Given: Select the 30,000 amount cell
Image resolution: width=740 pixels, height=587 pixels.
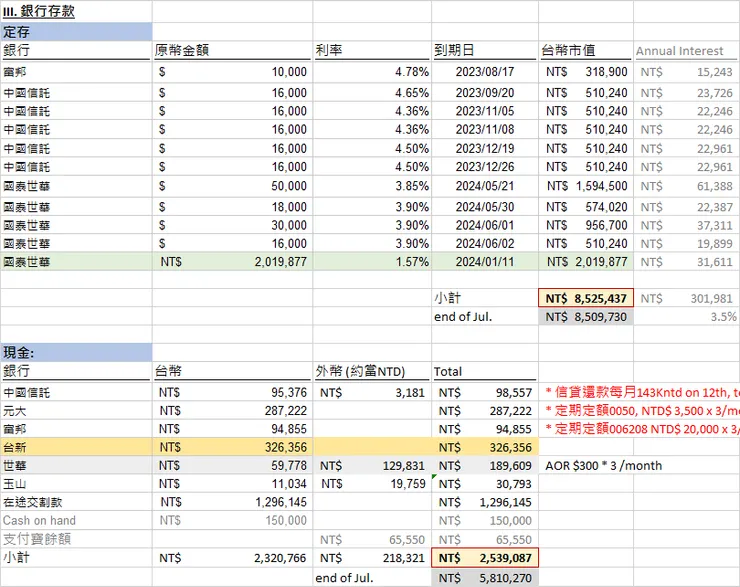Looking at the screenshot, I should click(x=232, y=225).
